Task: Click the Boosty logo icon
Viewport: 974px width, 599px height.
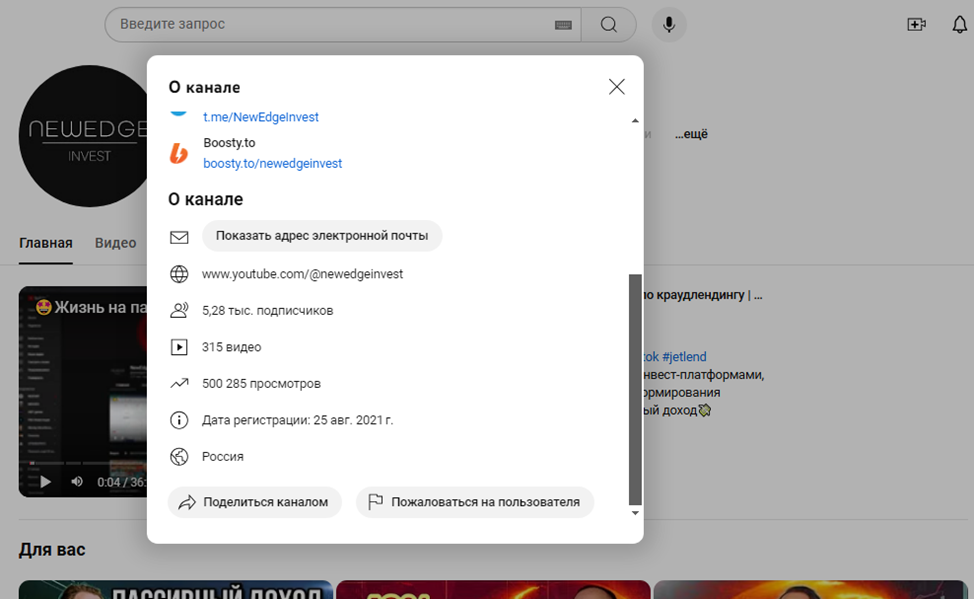Action: [x=179, y=153]
